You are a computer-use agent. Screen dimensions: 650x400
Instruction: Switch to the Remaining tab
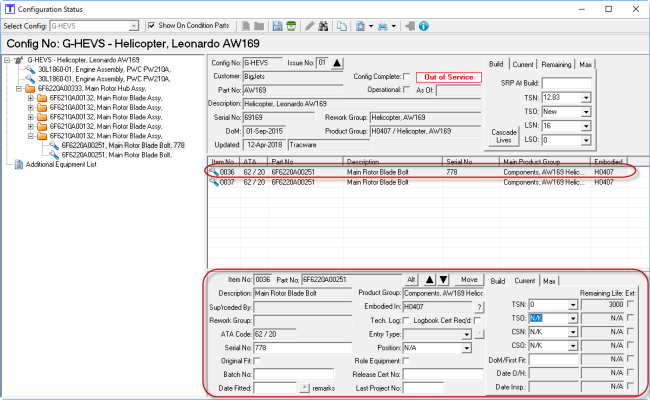coord(556,65)
